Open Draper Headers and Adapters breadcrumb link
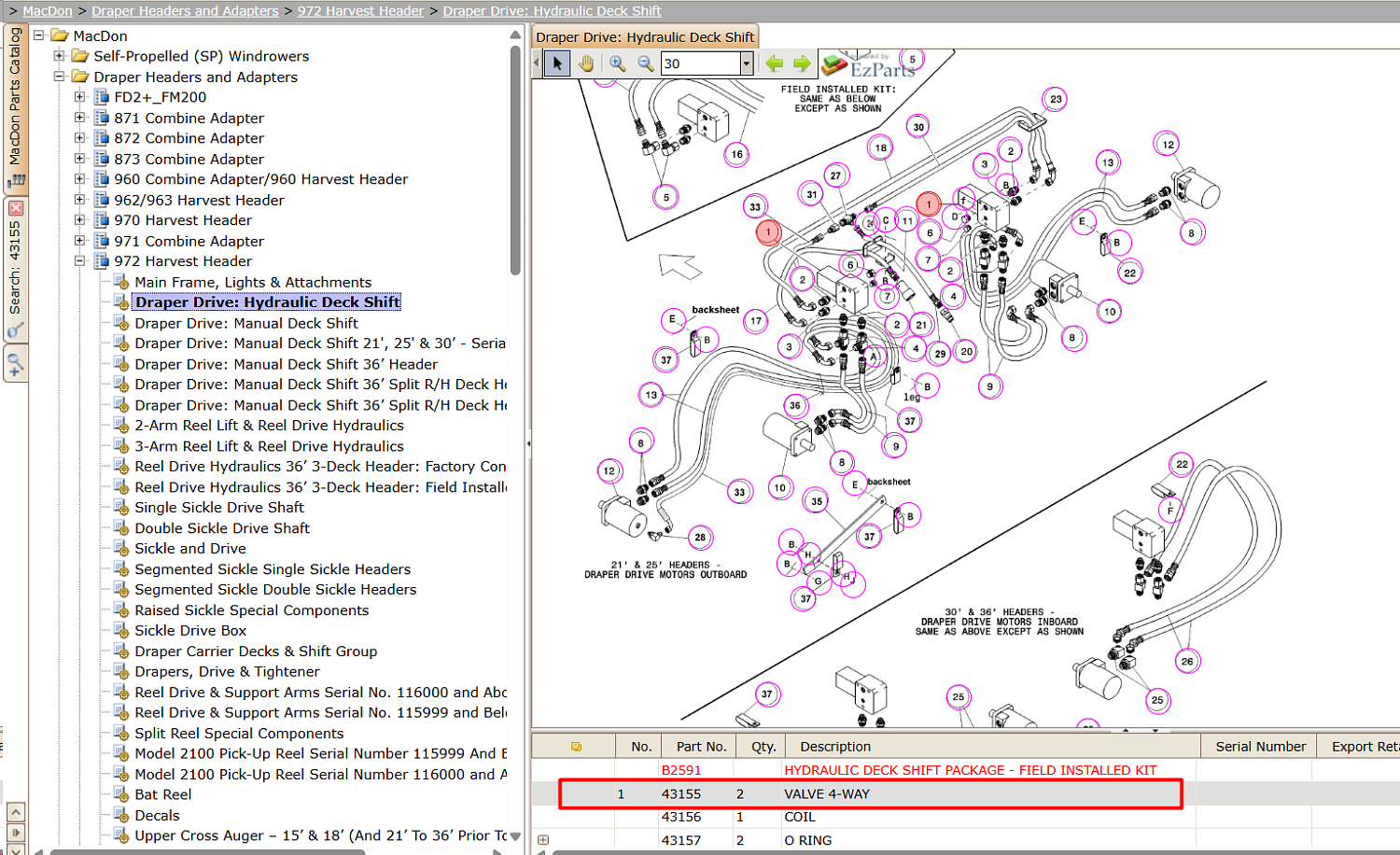This screenshot has width=1400, height=855. [x=185, y=11]
